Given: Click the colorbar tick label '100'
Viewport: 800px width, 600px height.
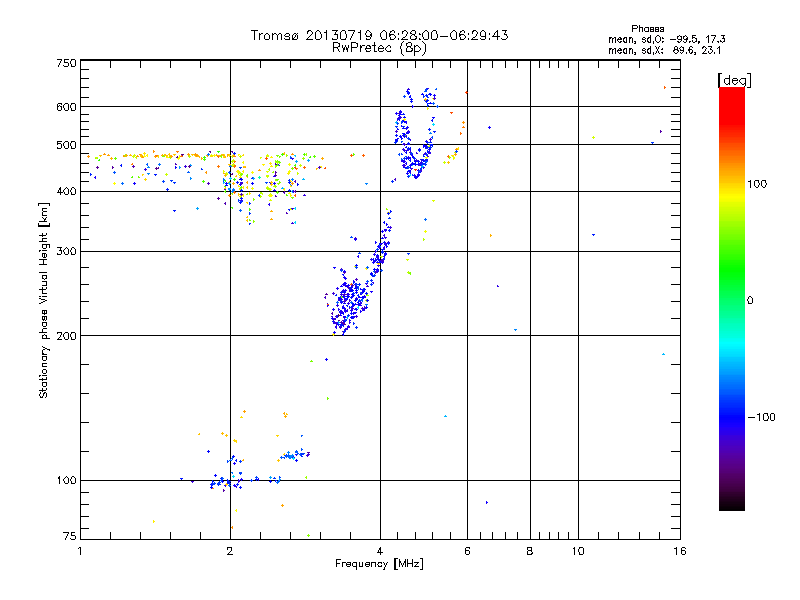Looking at the screenshot, I should click(757, 184).
